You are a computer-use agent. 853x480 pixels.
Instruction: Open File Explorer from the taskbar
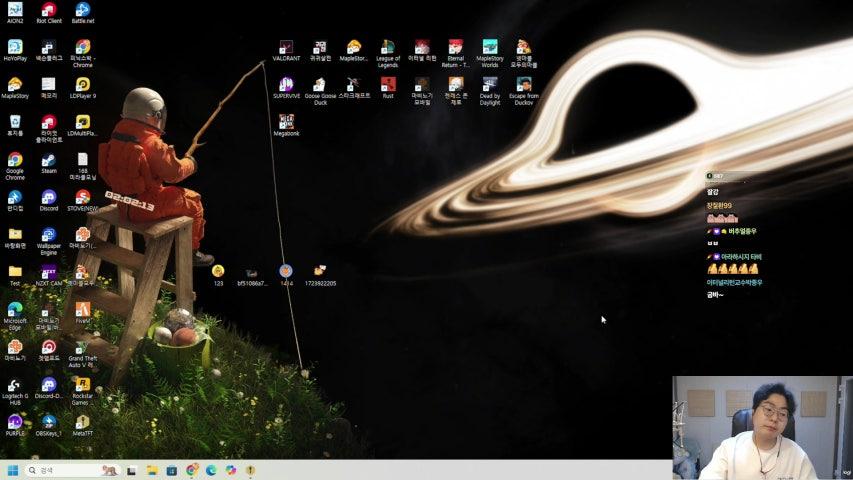tap(152, 470)
